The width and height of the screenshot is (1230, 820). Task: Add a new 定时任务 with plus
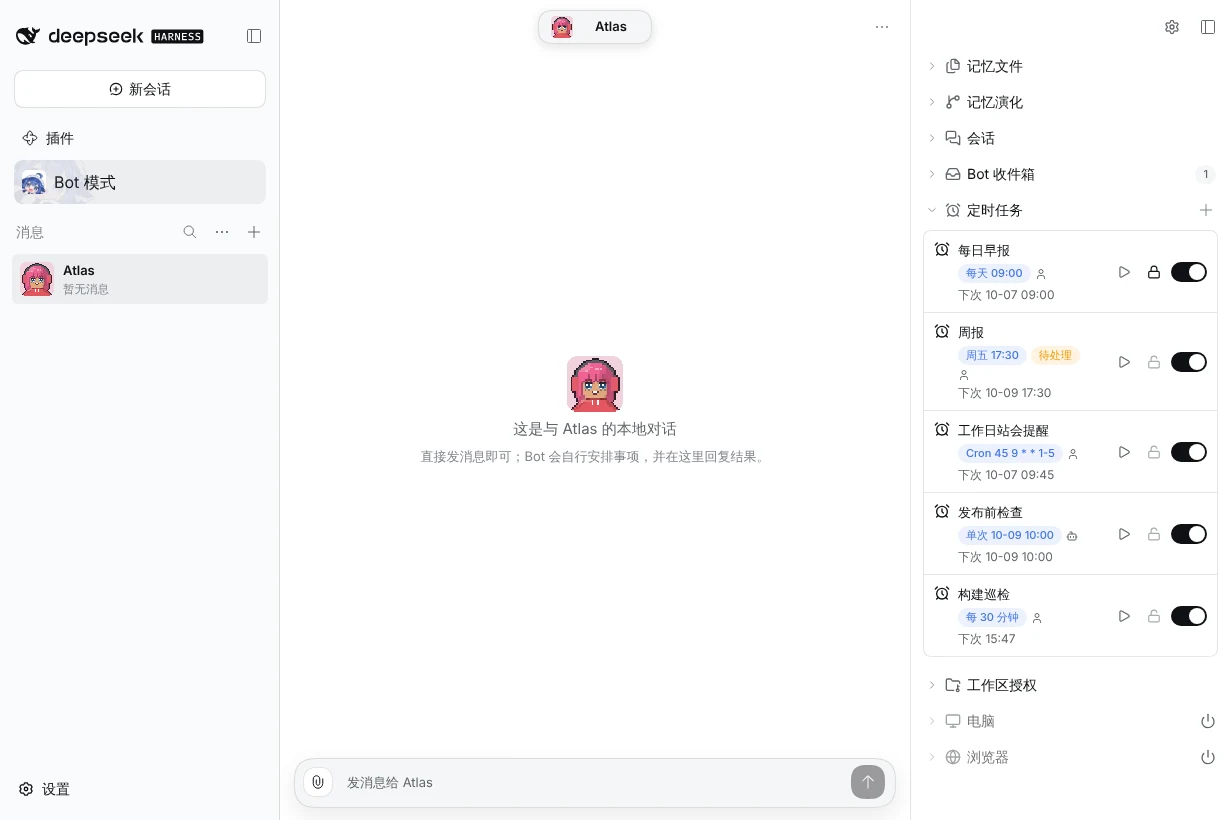1206,210
